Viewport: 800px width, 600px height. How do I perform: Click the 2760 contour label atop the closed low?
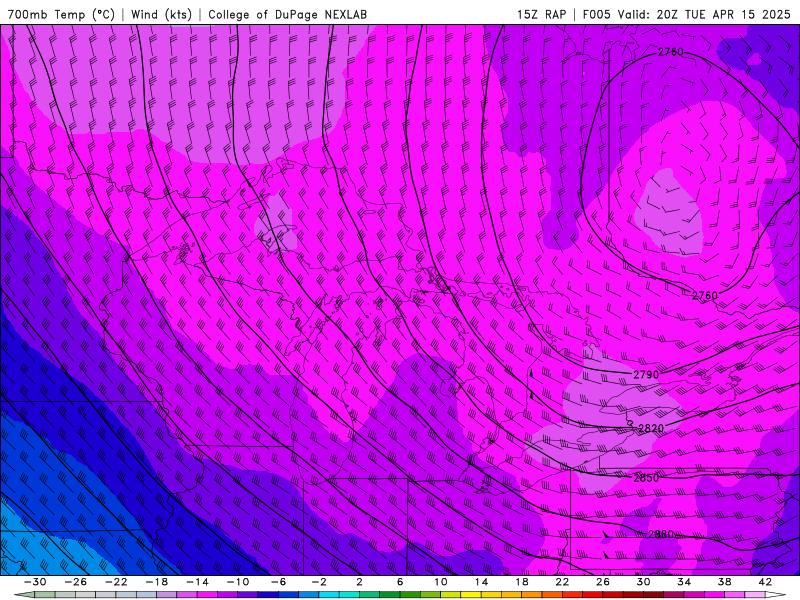(670, 52)
